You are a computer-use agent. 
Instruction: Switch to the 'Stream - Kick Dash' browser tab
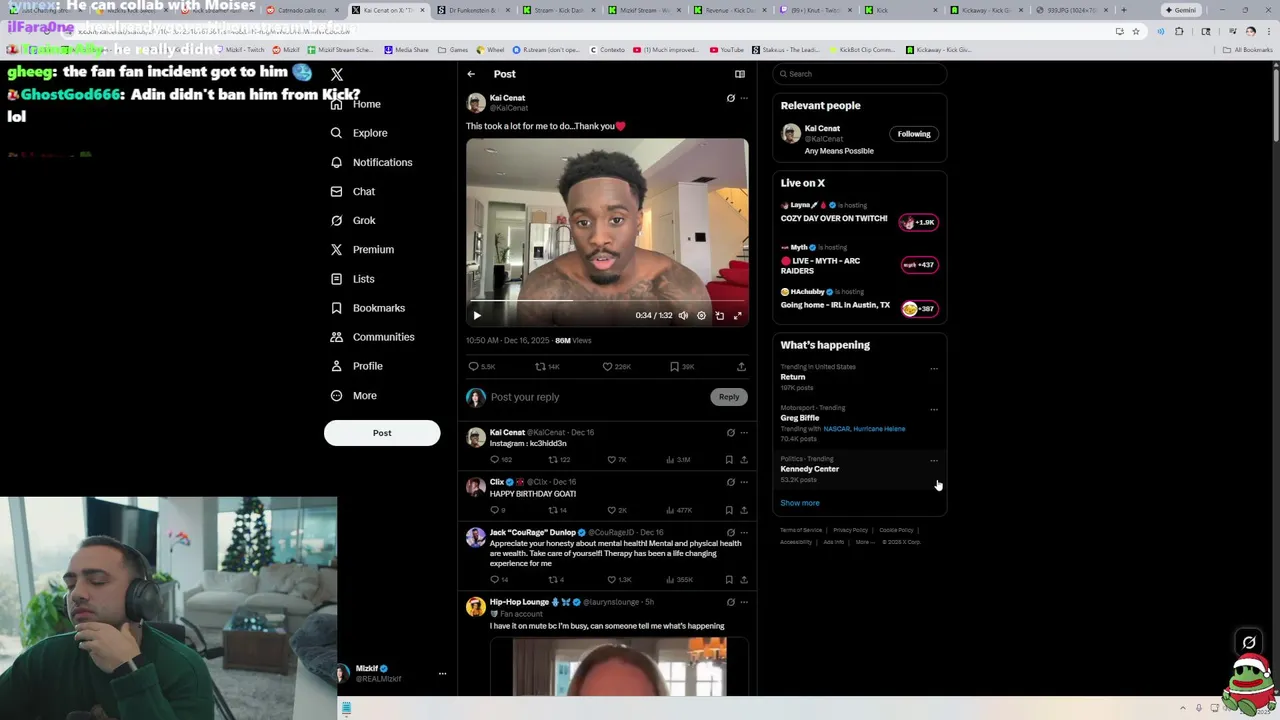pyautogui.click(x=558, y=10)
